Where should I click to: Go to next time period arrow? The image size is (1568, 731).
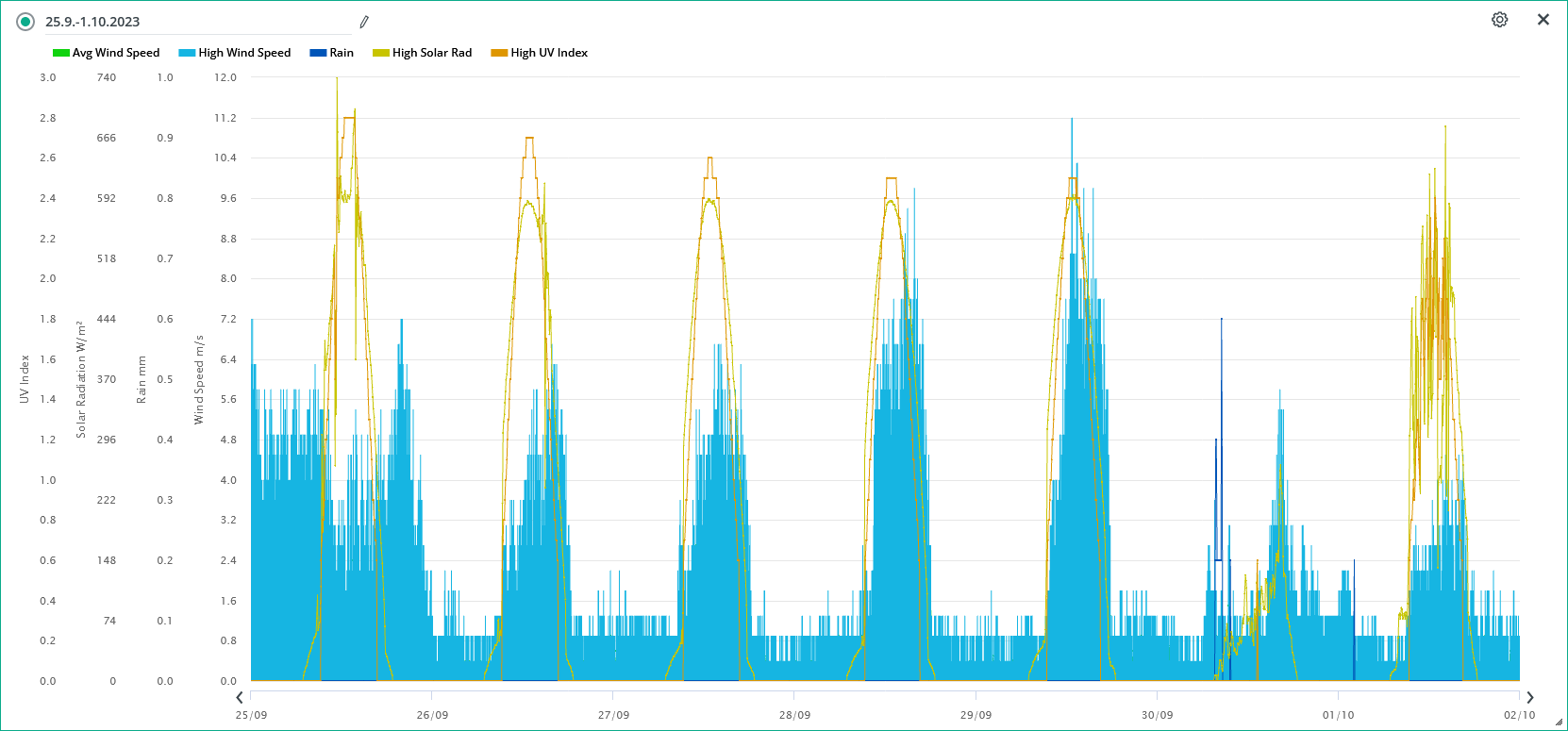1529,697
